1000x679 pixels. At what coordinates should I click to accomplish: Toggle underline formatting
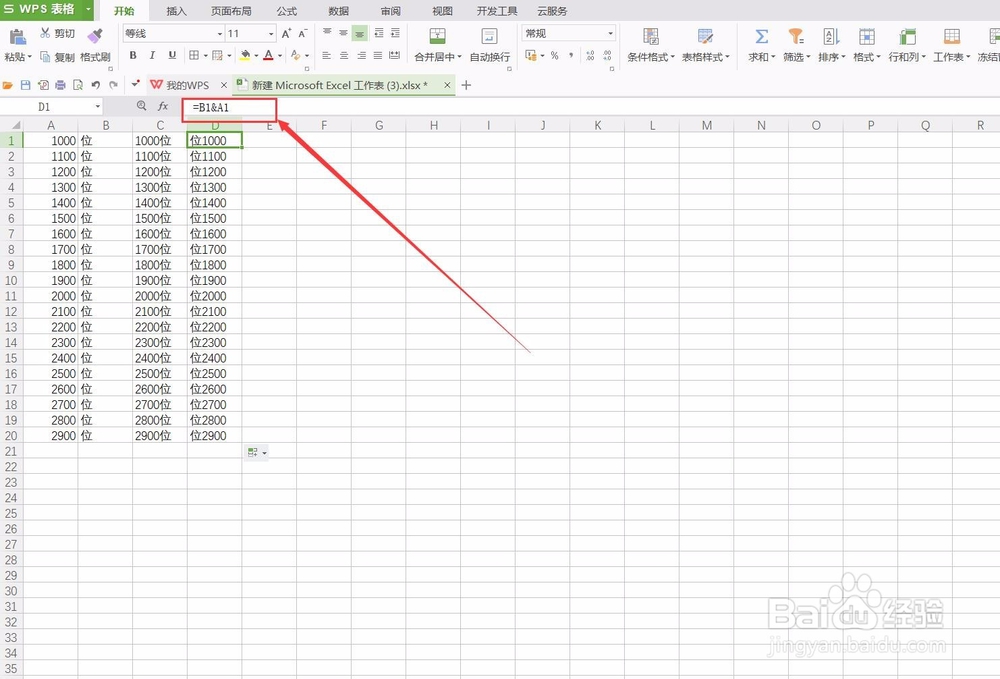tap(172, 55)
